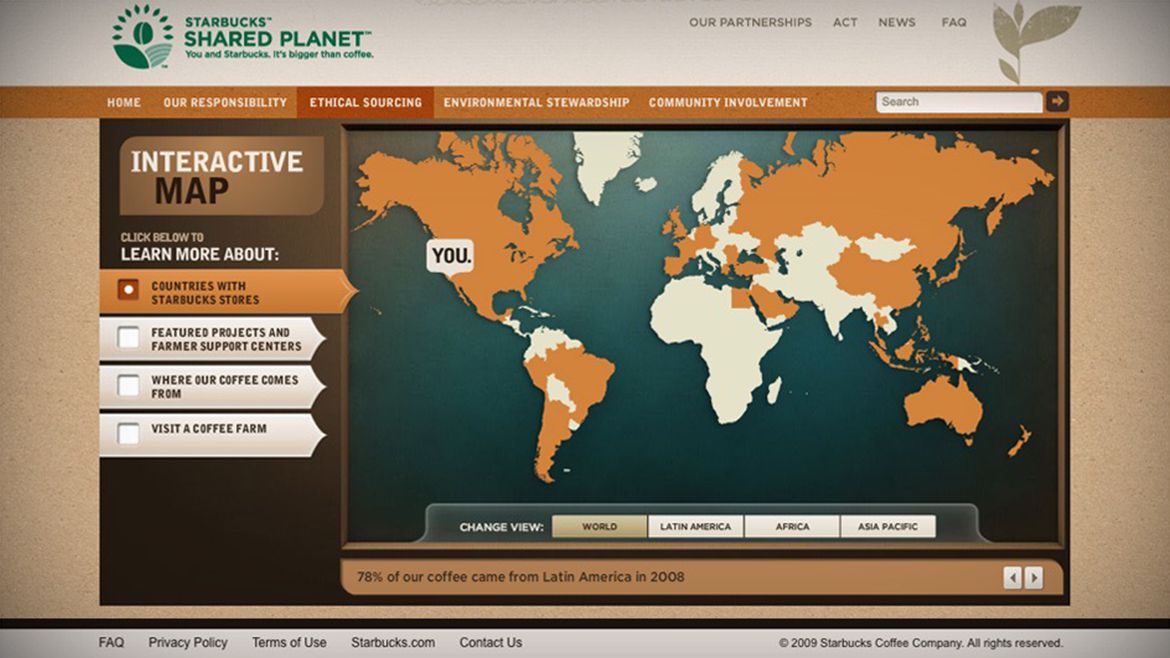The height and width of the screenshot is (658, 1170).
Task: Go to Our Responsibility section
Action: coord(225,102)
